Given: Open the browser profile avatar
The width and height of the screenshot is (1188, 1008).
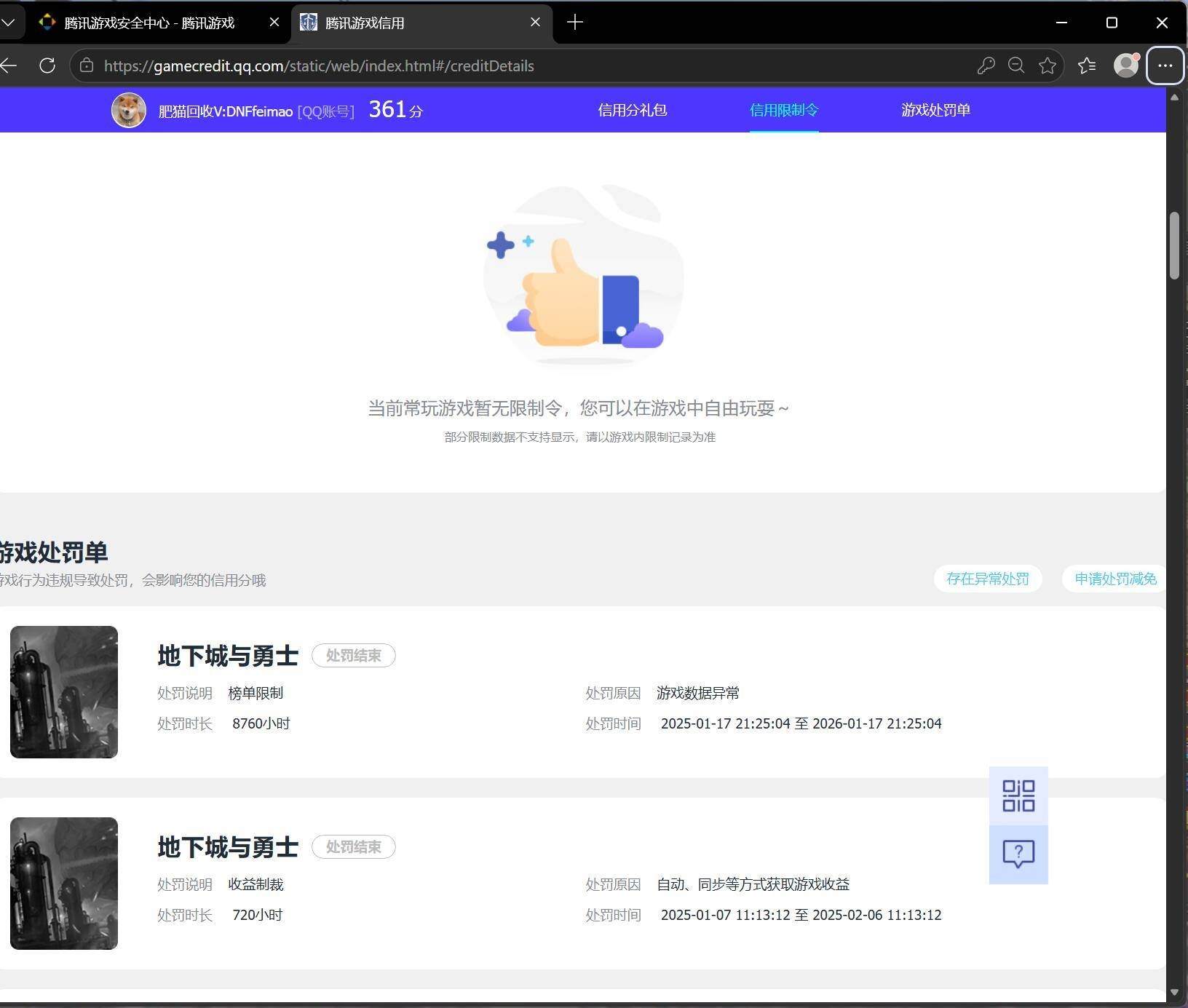Looking at the screenshot, I should click(x=1126, y=66).
